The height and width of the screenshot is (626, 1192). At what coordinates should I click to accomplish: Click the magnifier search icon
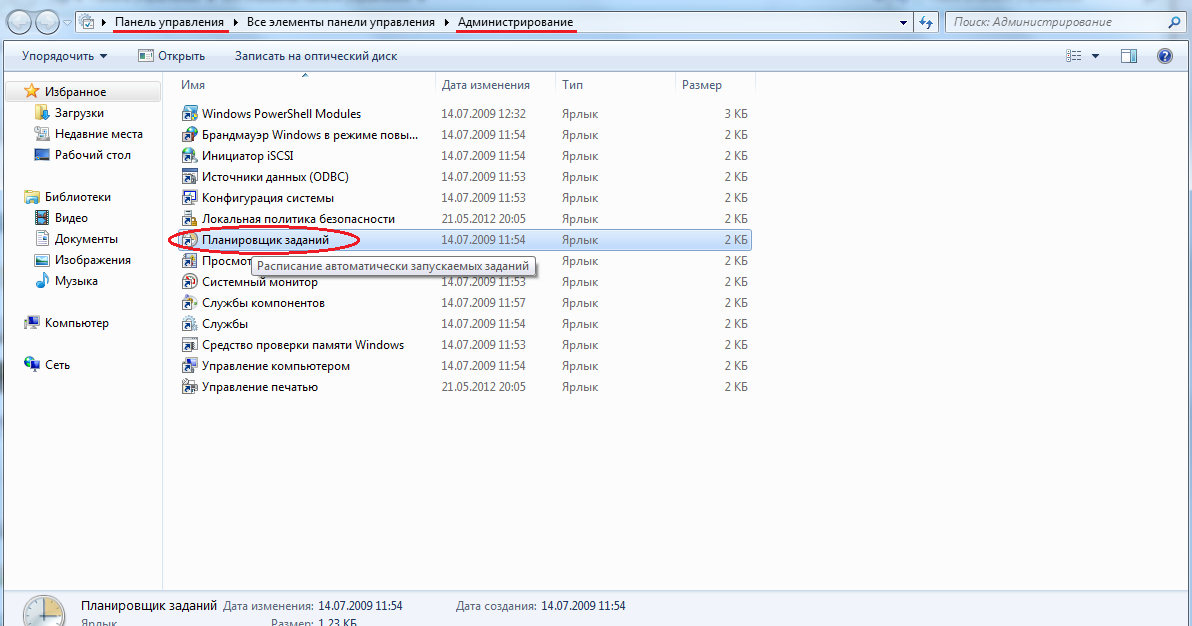1175,22
